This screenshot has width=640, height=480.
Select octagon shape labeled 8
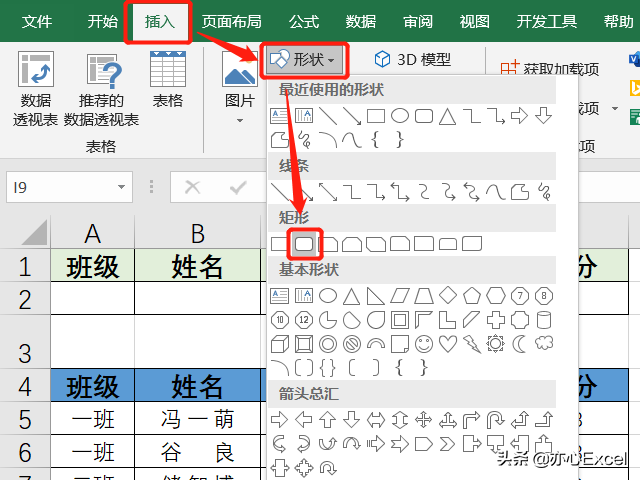544,296
